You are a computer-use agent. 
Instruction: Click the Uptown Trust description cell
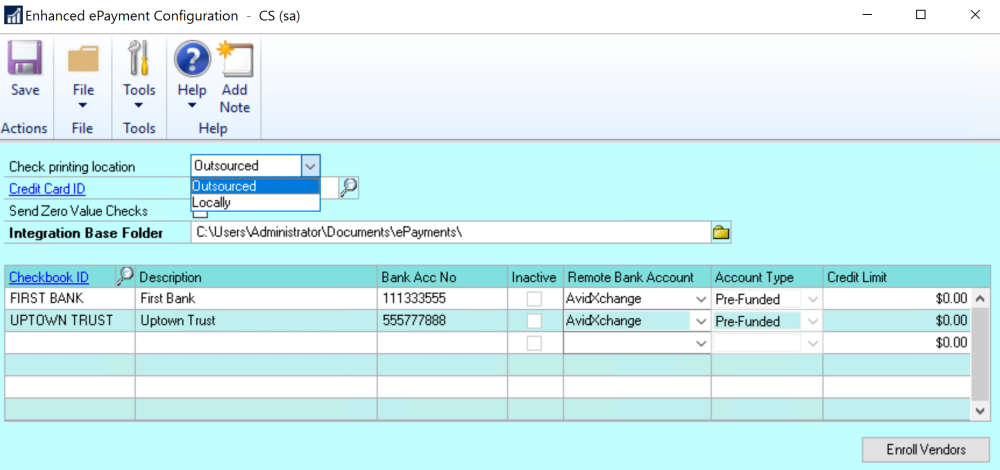(x=256, y=321)
